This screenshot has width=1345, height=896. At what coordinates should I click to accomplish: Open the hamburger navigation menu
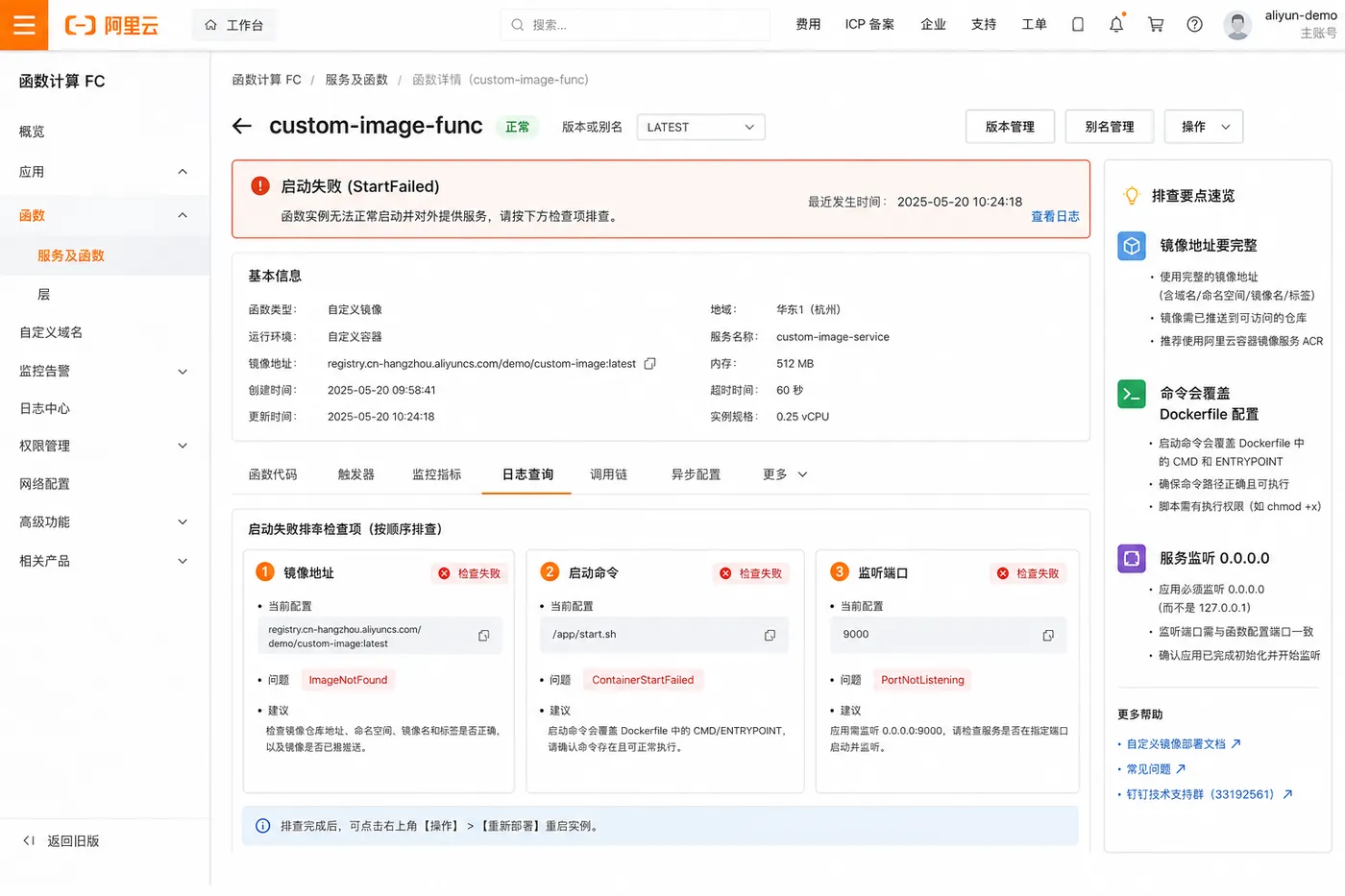(x=24, y=25)
